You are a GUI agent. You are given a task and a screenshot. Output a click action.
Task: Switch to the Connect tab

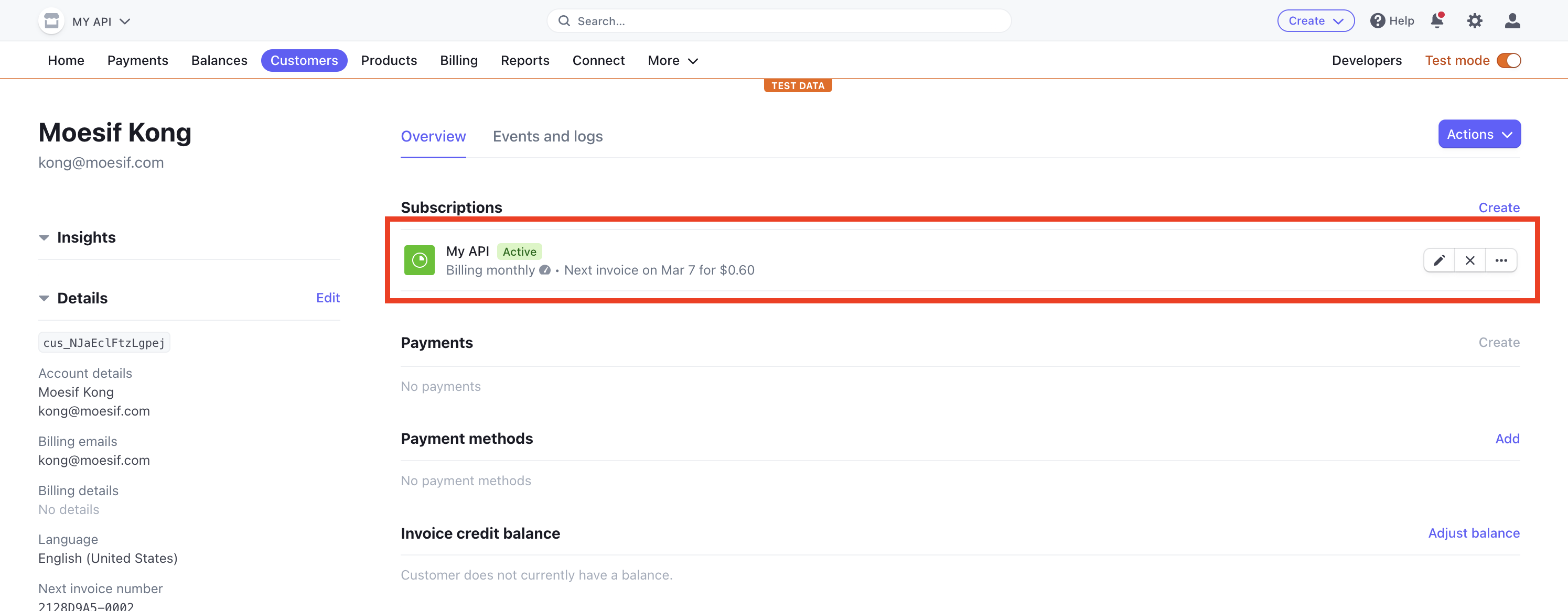point(598,60)
